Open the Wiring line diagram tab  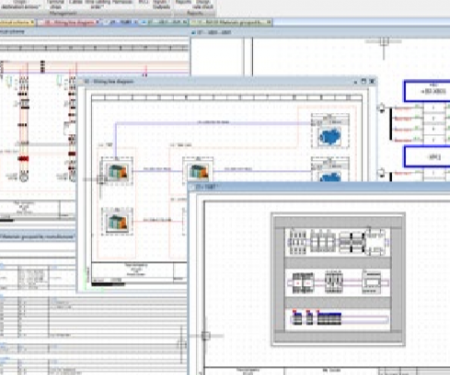(69, 22)
